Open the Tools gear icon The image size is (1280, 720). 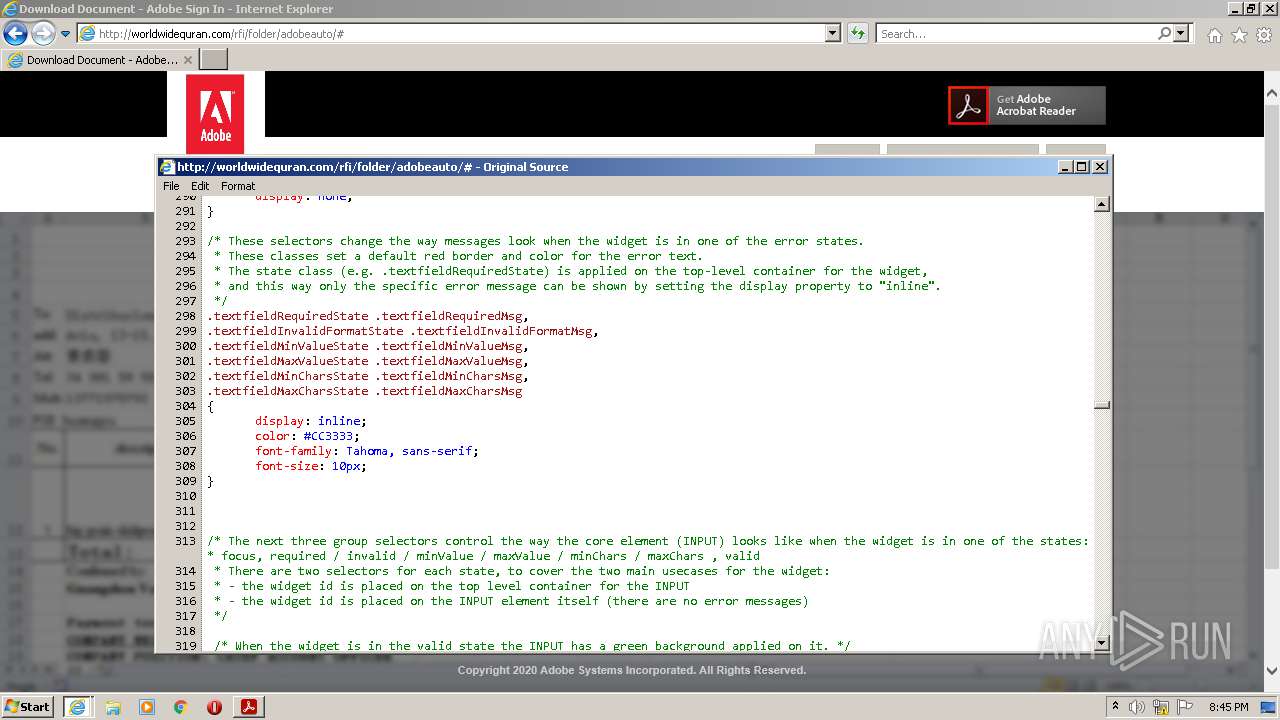(x=1264, y=35)
